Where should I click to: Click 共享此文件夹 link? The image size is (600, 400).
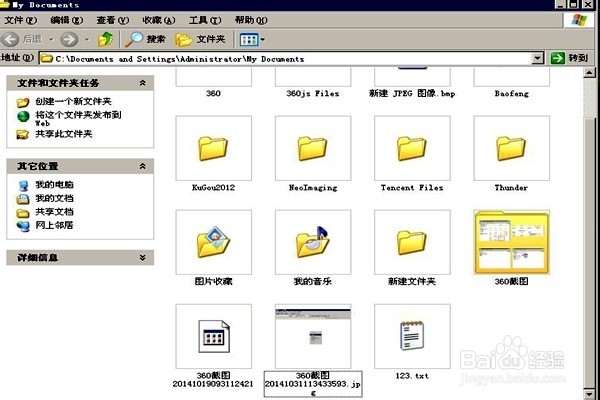64,134
